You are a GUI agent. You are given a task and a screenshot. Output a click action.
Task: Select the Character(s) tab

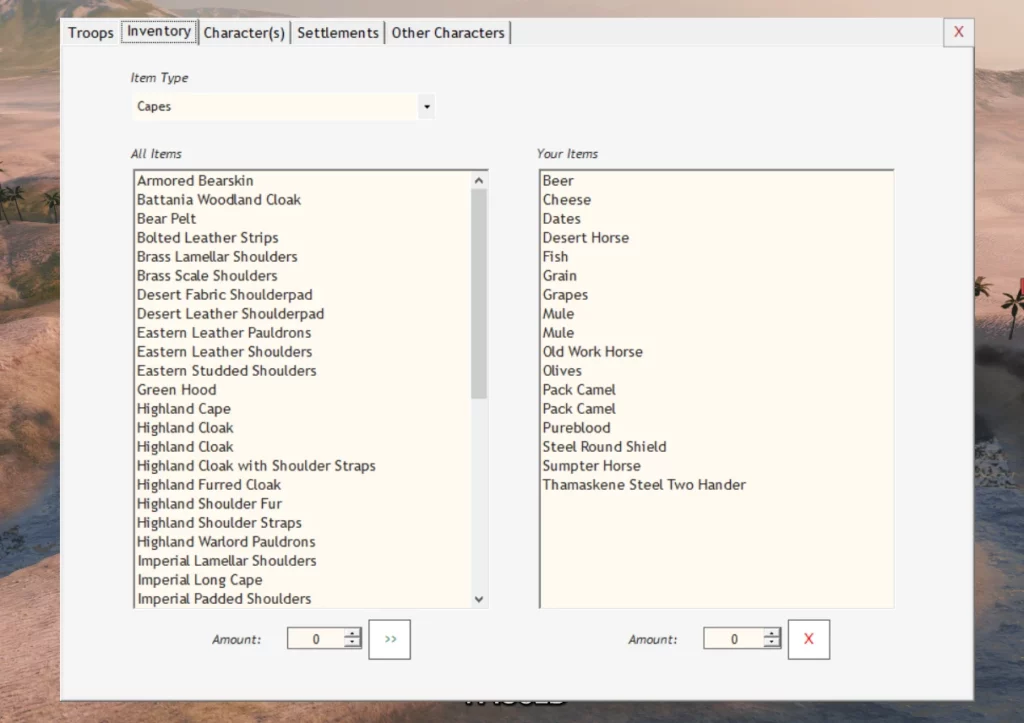tap(244, 33)
